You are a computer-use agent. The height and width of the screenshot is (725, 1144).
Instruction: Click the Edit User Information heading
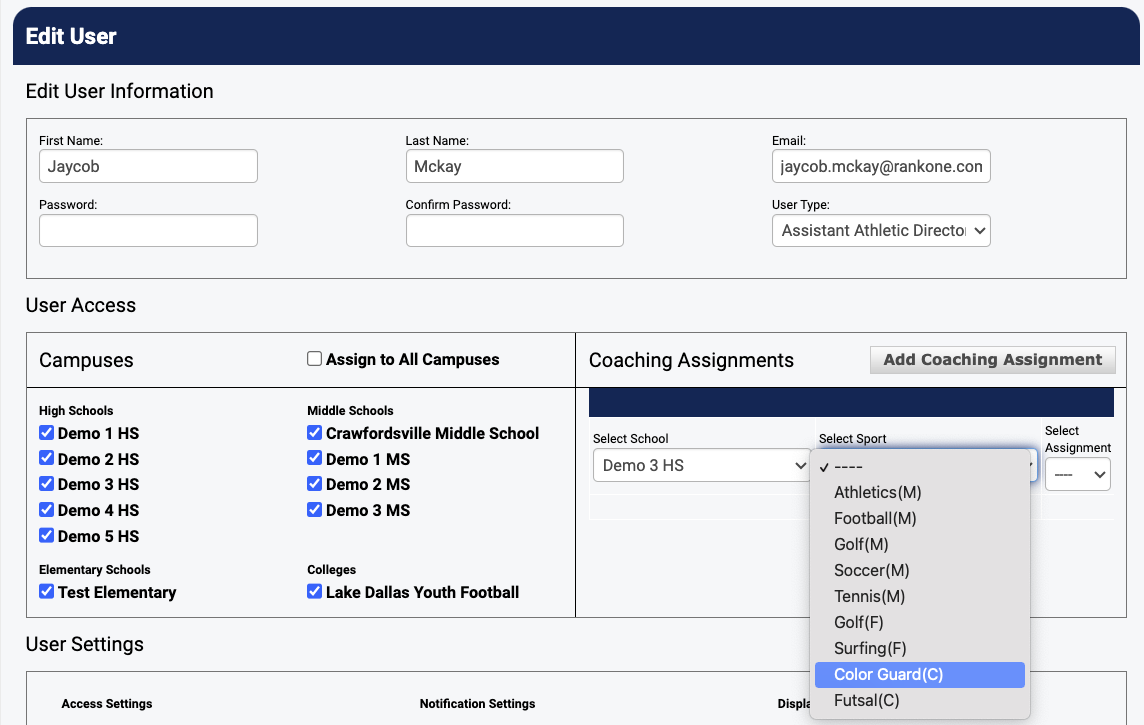[120, 91]
